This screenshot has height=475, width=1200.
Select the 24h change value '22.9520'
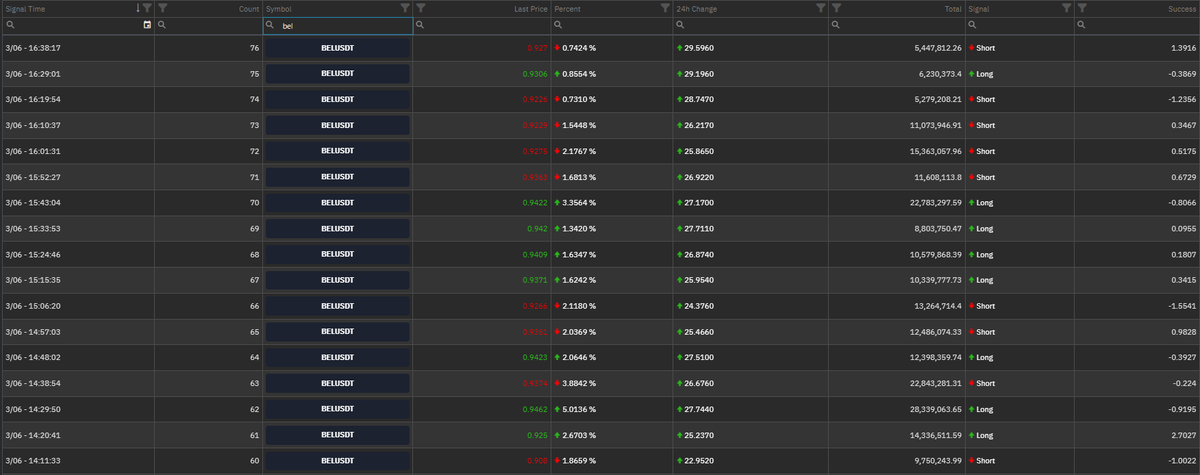pyautogui.click(x=699, y=460)
